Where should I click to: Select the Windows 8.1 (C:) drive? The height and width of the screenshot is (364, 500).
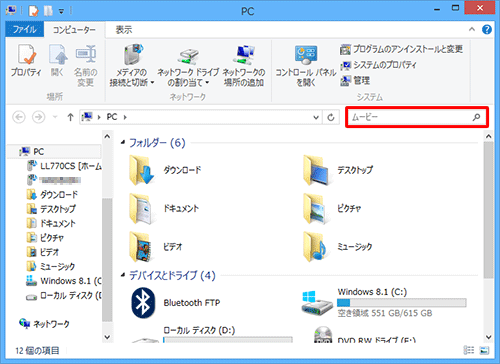tap(384, 303)
